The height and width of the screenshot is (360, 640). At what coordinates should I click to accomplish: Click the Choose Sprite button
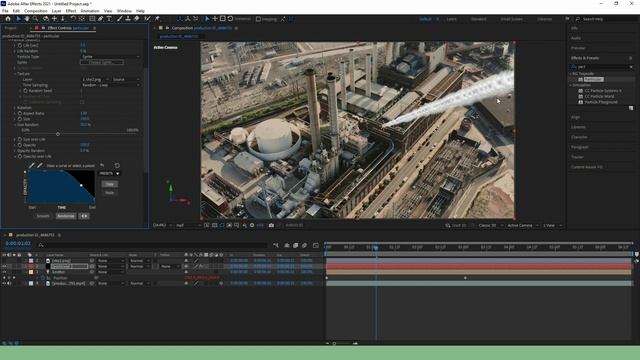(102, 62)
